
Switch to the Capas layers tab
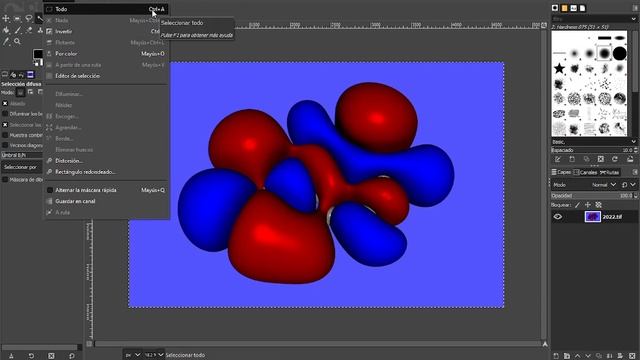tap(562, 172)
